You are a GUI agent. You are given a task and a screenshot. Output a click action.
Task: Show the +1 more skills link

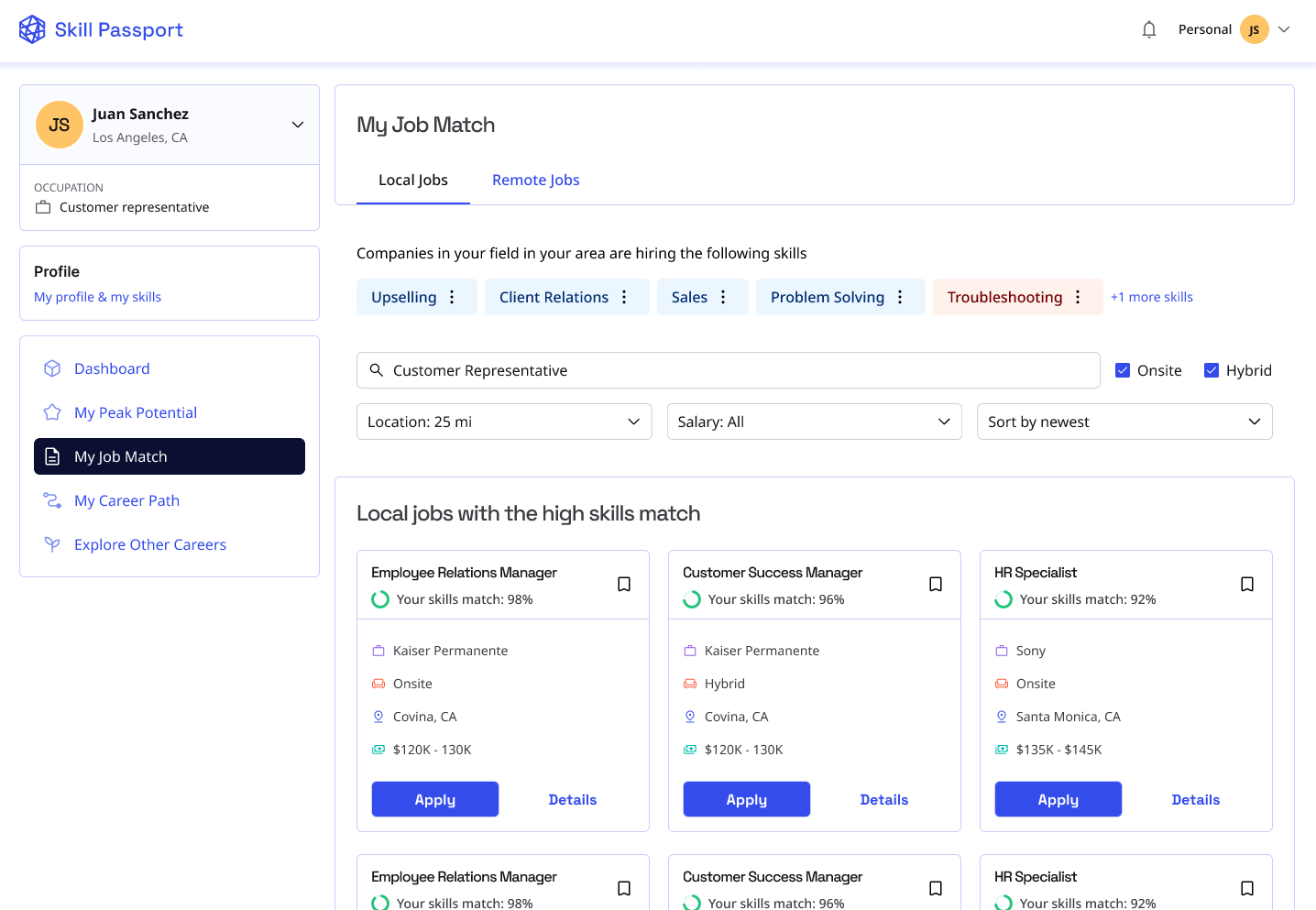point(1152,297)
